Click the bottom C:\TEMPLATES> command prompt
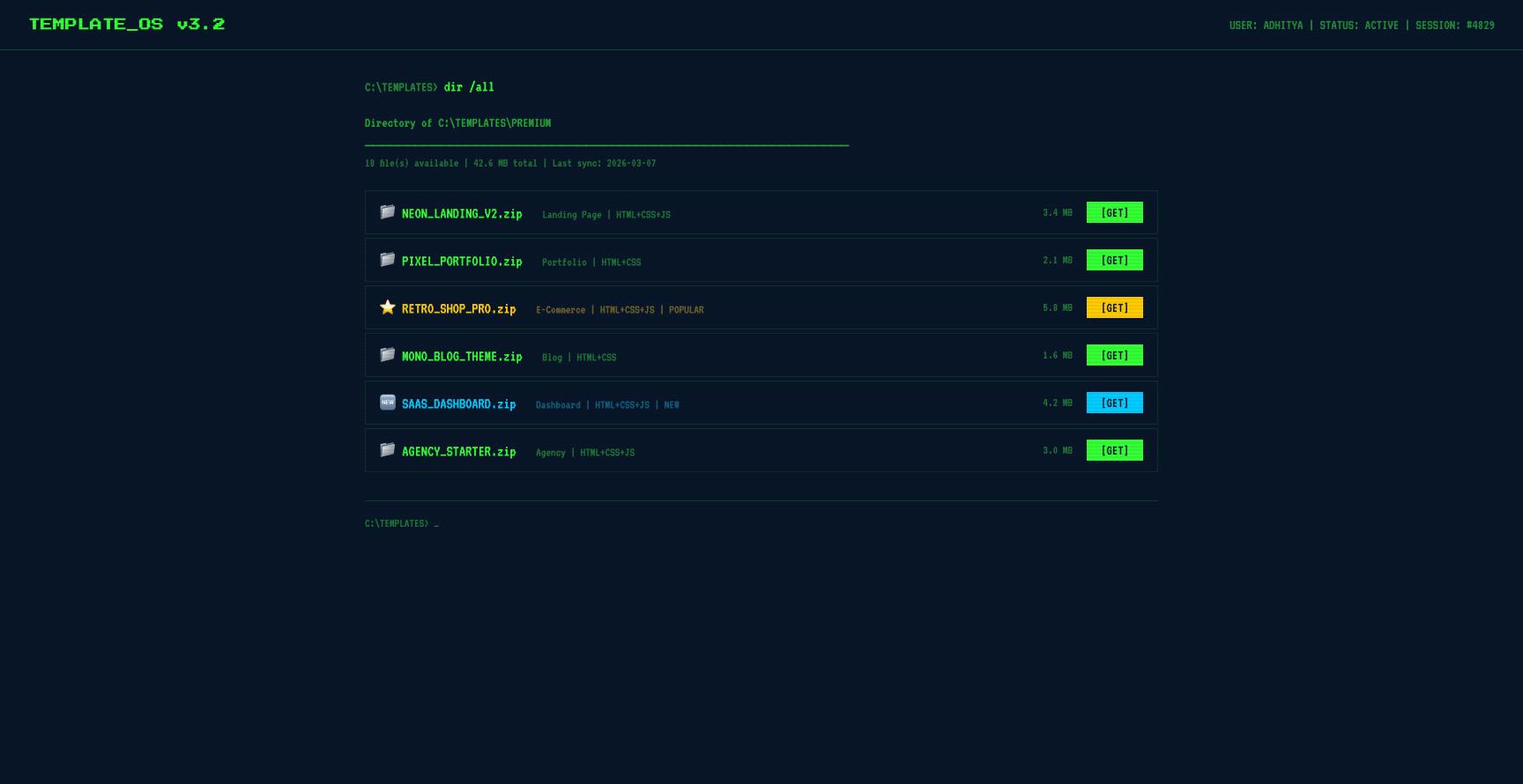This screenshot has width=1523, height=784. point(401,524)
